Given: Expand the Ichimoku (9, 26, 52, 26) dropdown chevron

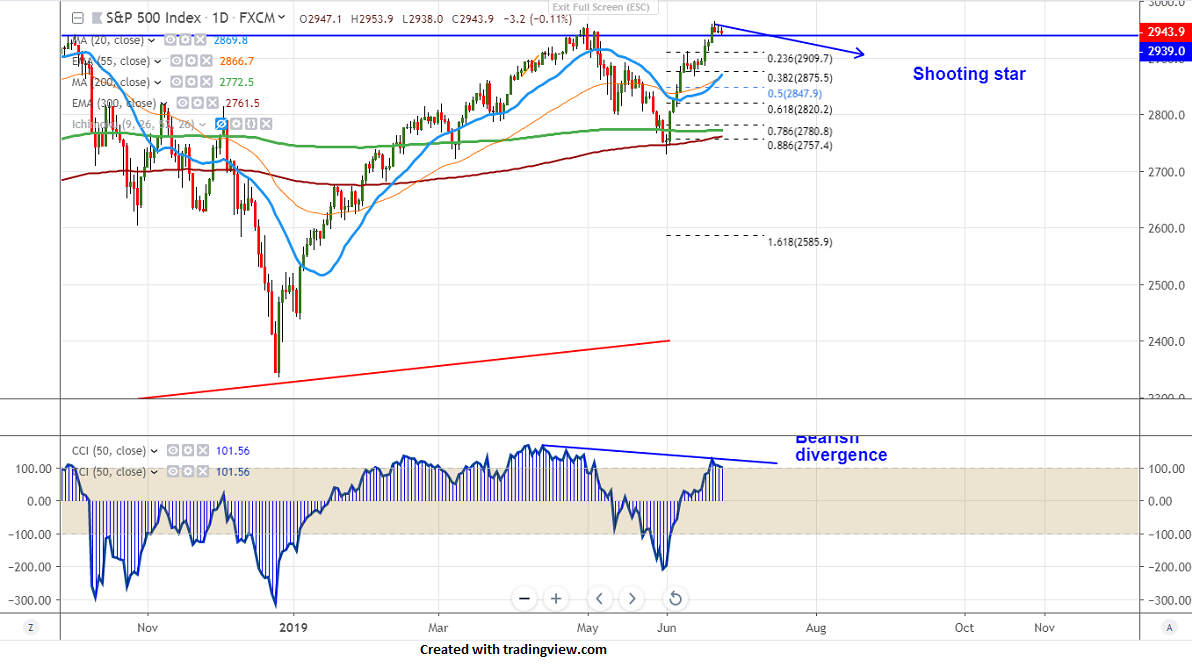Looking at the screenshot, I should click(202, 125).
